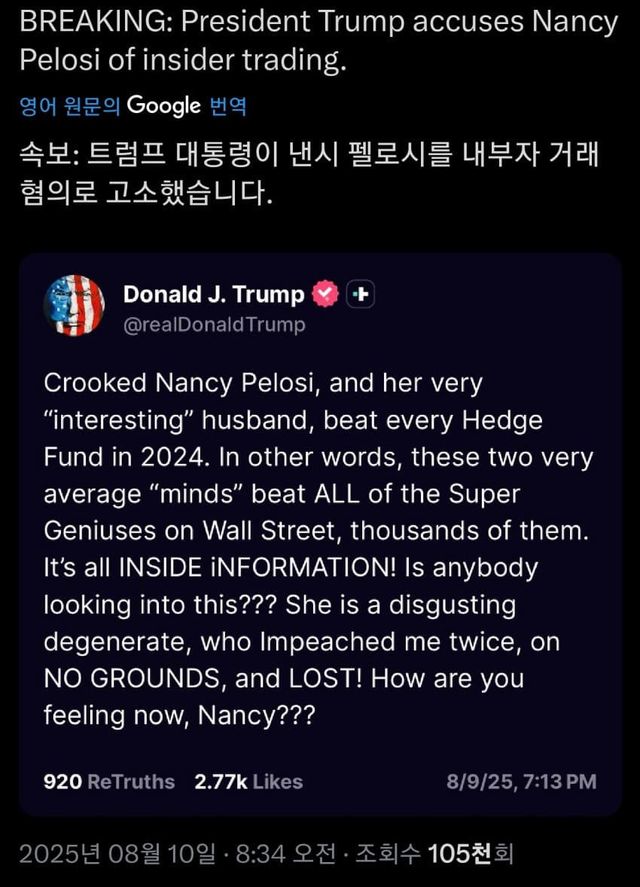640x887 pixels.
Task: Click the 8:34 오전 post time
Action: point(286,854)
